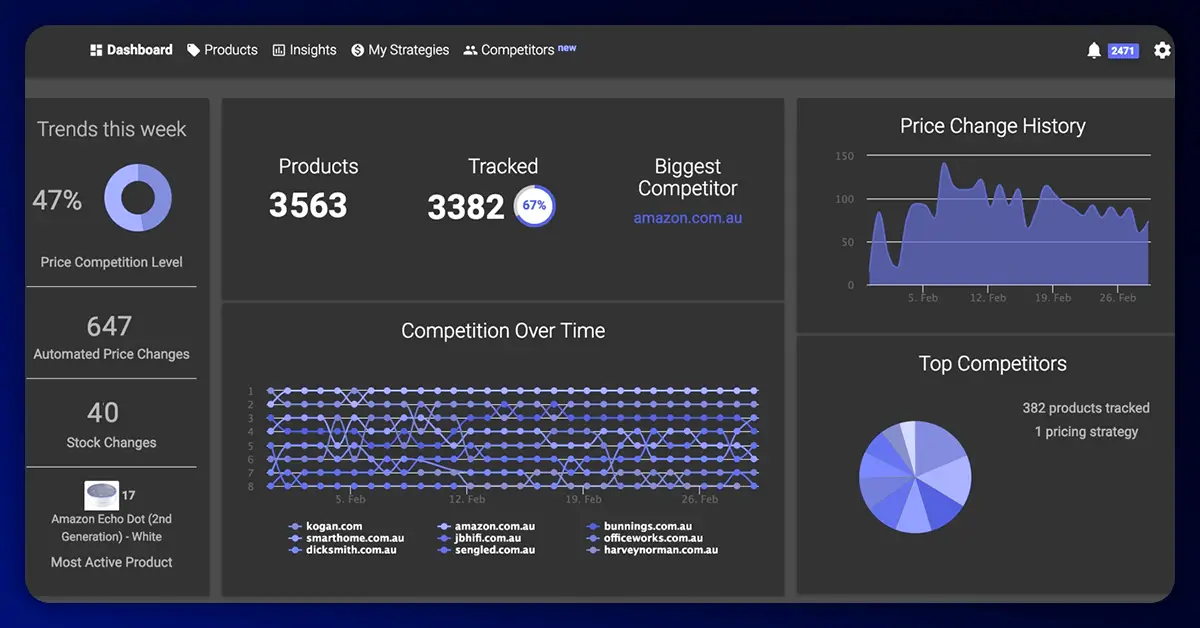The width and height of the screenshot is (1200, 628).
Task: Toggle amazon.com.au legend entry in chart
Action: [486, 526]
